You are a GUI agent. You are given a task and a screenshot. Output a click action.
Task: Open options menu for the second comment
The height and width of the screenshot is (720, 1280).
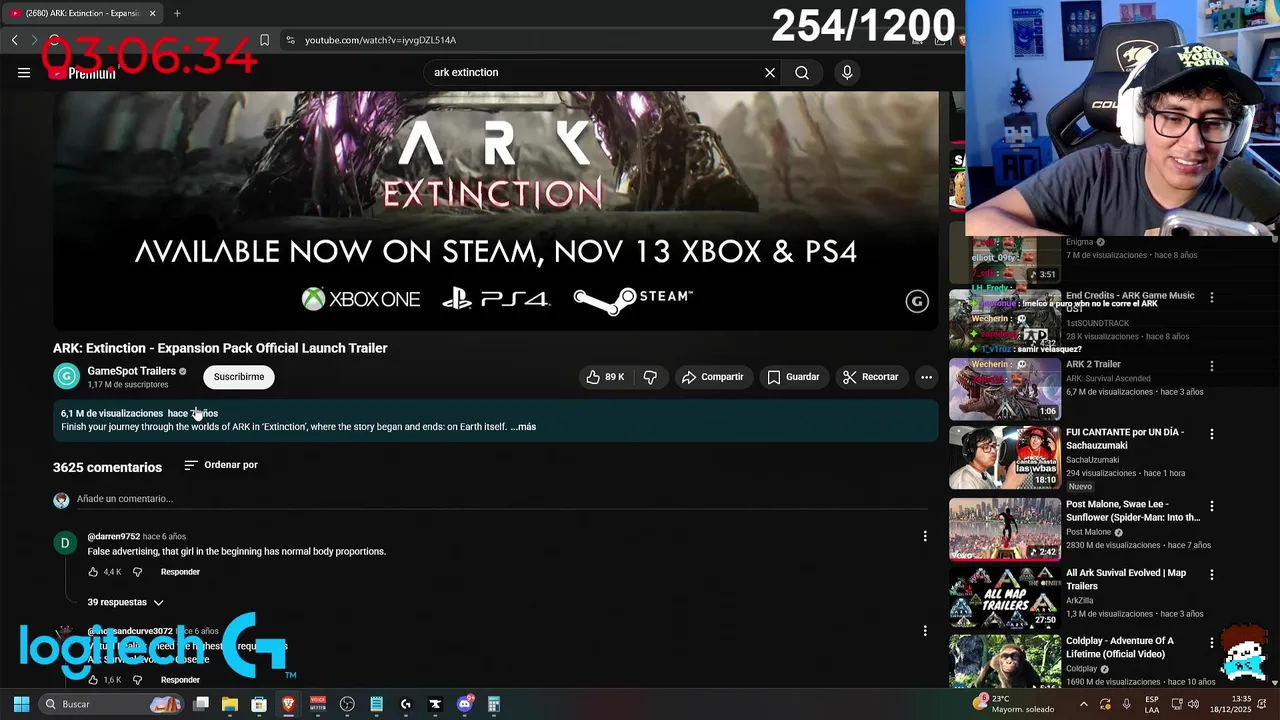click(925, 631)
